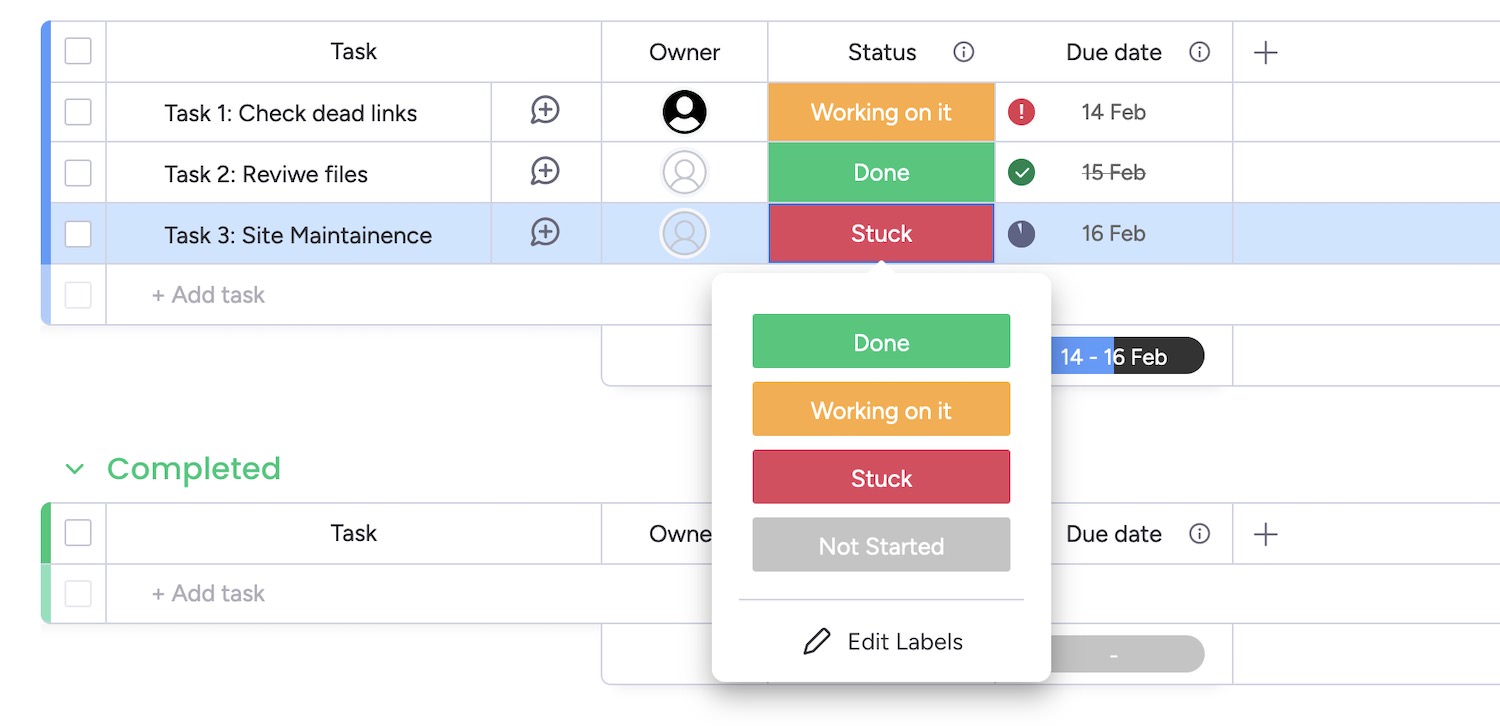Click the struck-through 15 Feb due date
Screen dimensions: 1500x726
(x=1114, y=172)
